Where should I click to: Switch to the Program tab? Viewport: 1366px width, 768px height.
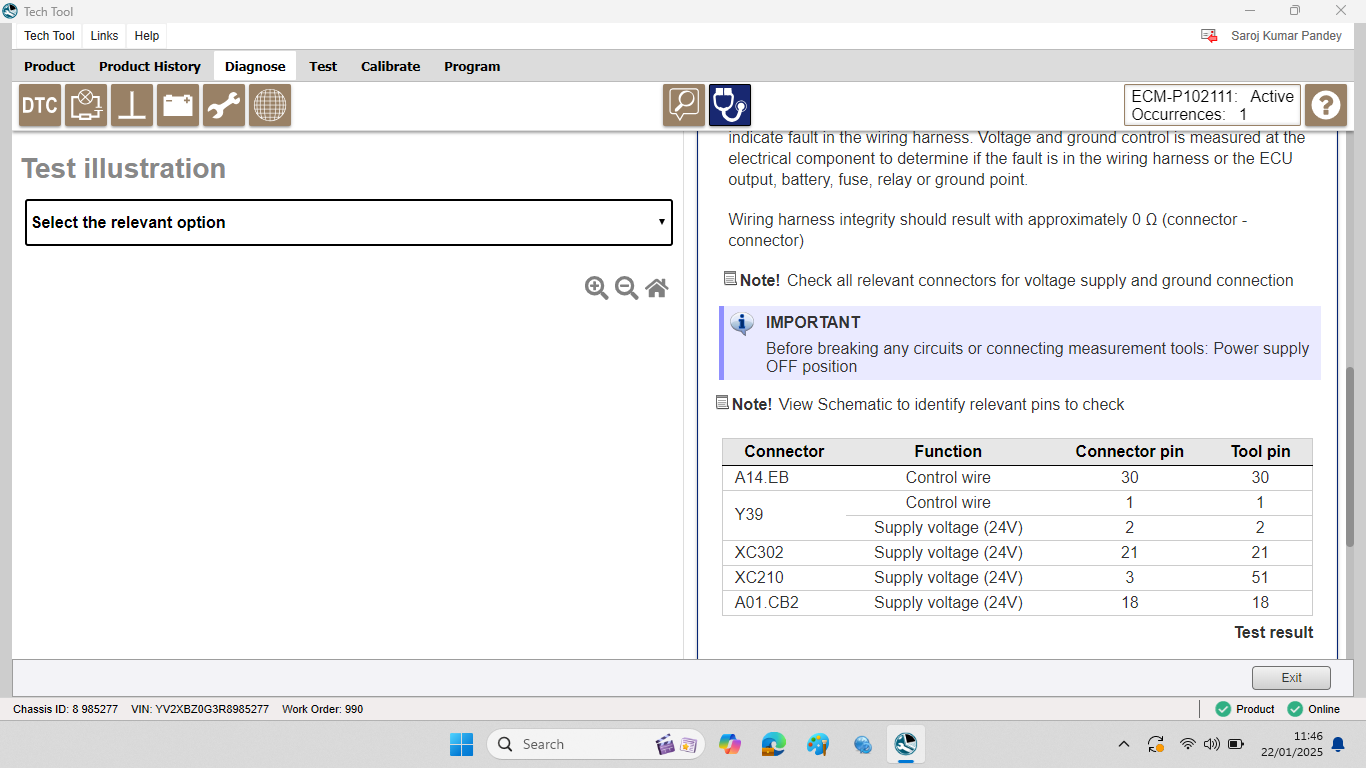point(472,66)
